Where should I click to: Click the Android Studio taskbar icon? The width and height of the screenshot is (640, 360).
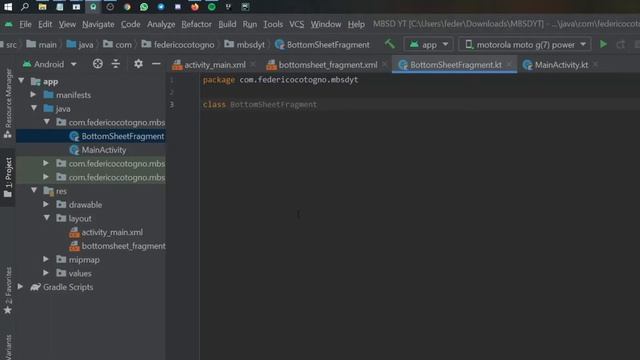93,7
